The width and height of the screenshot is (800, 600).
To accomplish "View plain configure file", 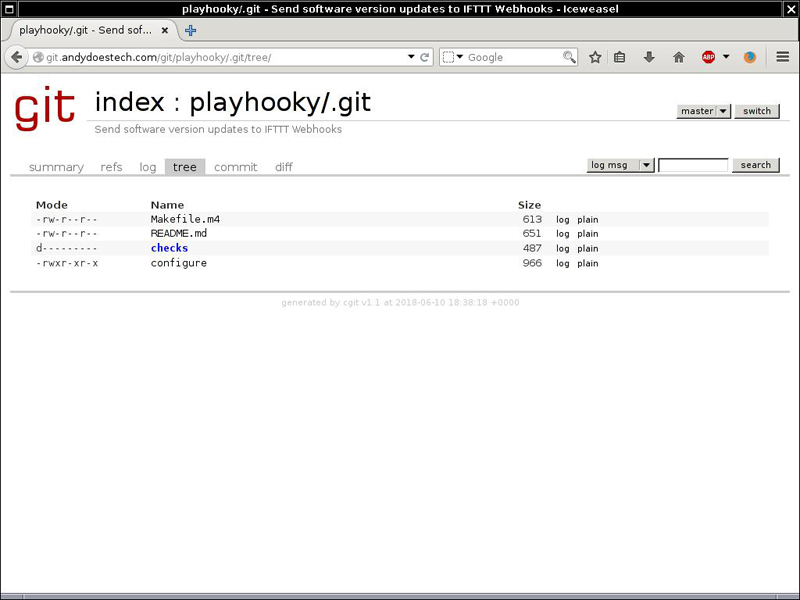I will [x=588, y=263].
